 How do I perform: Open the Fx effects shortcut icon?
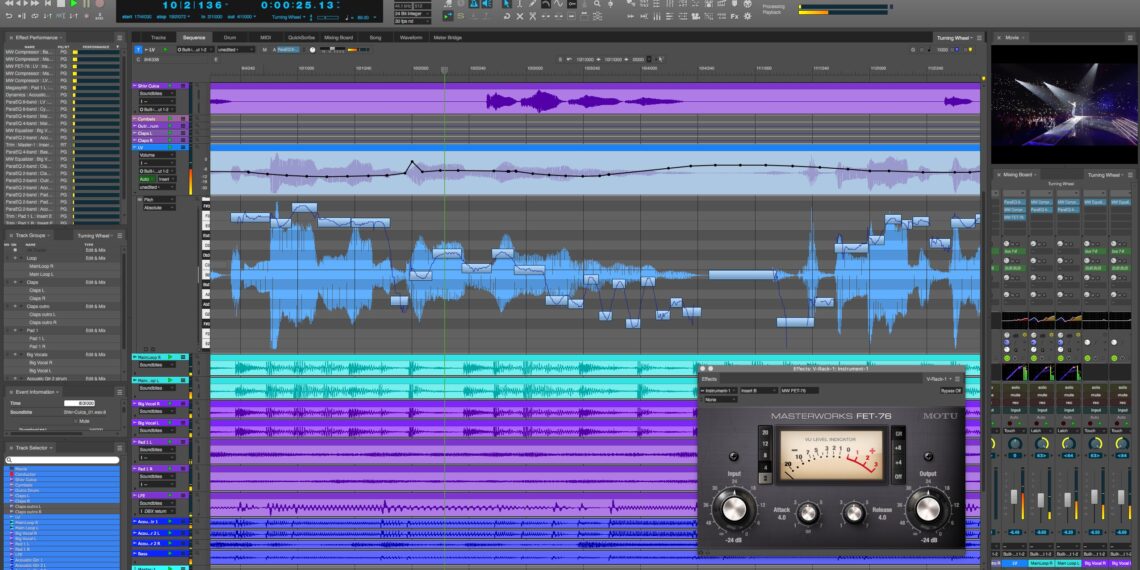pos(735,16)
